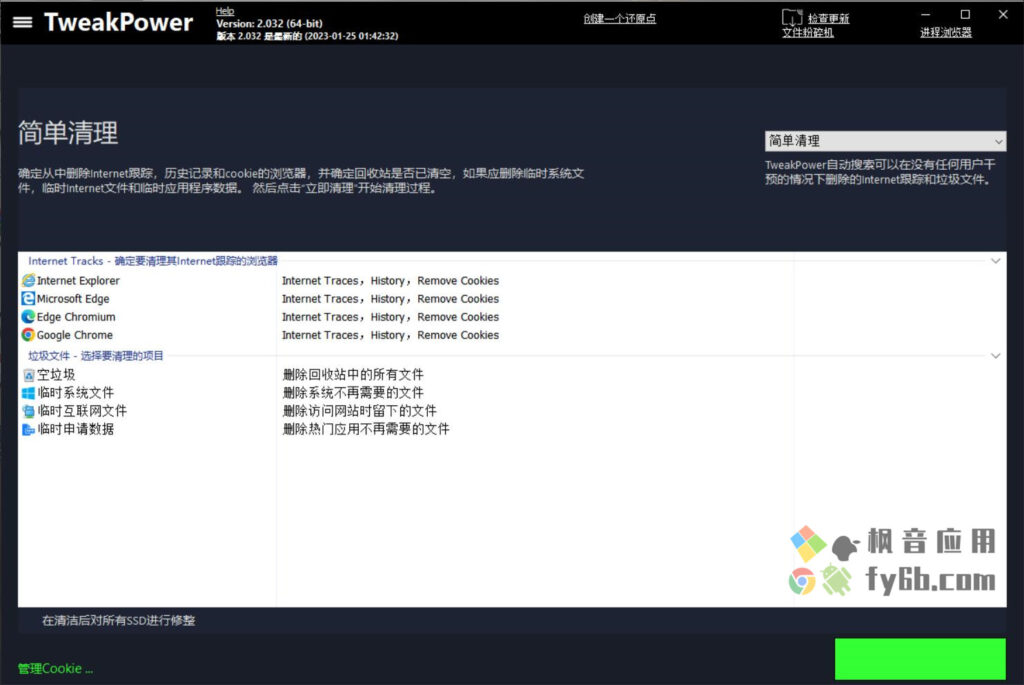The image size is (1024, 685).
Task: Click the Internet Explorer icon
Action: coord(28,280)
